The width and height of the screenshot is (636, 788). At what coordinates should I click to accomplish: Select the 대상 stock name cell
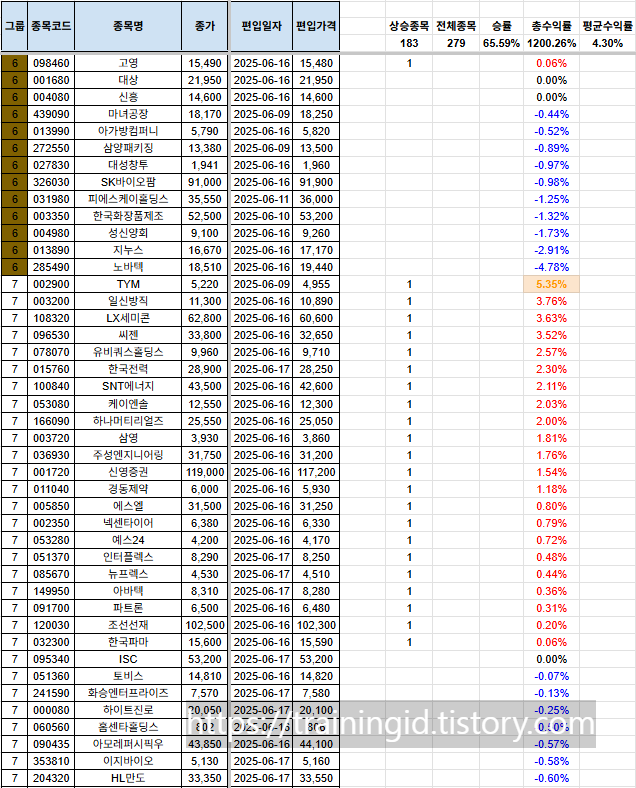(x=128, y=80)
